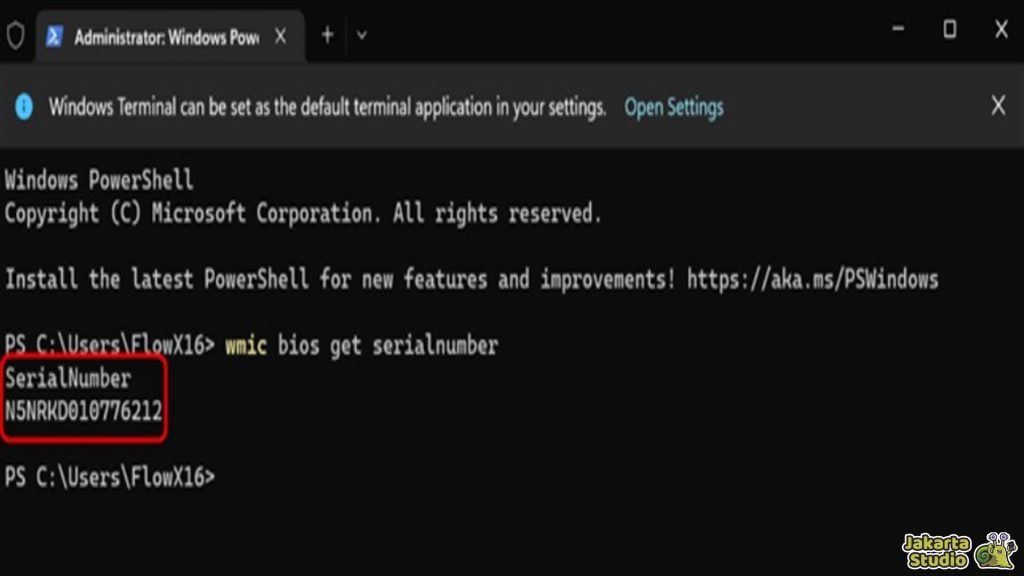Image resolution: width=1024 pixels, height=576 pixels.
Task: Click the wmic bios get serialnumber command
Action: pos(361,346)
